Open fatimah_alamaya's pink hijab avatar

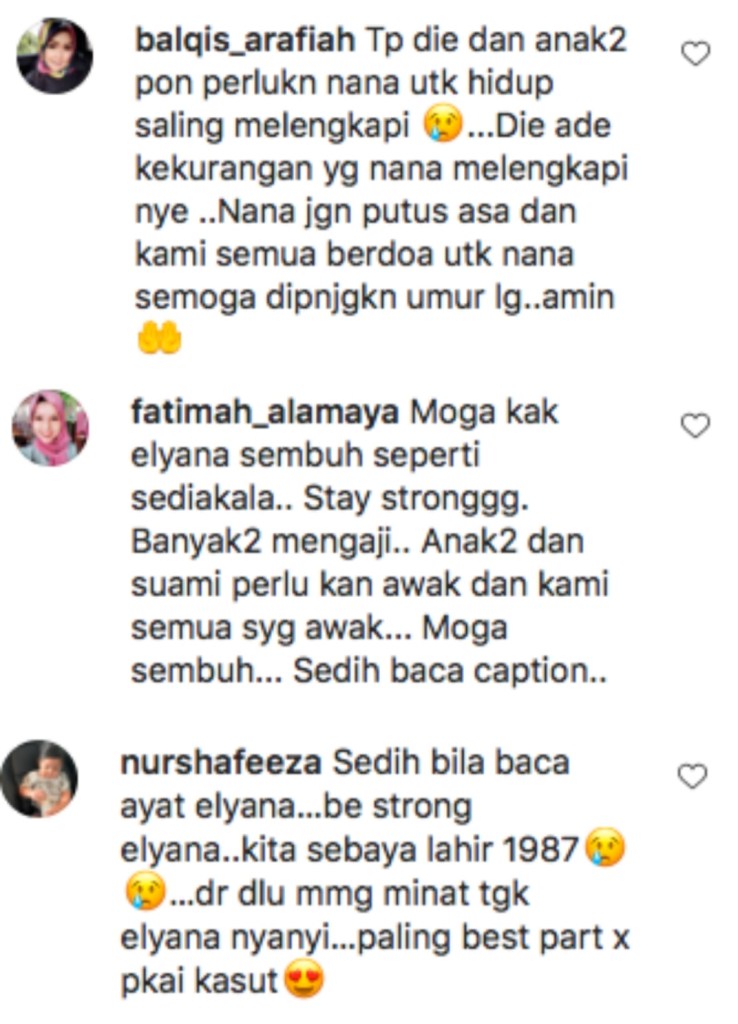[x=50, y=428]
